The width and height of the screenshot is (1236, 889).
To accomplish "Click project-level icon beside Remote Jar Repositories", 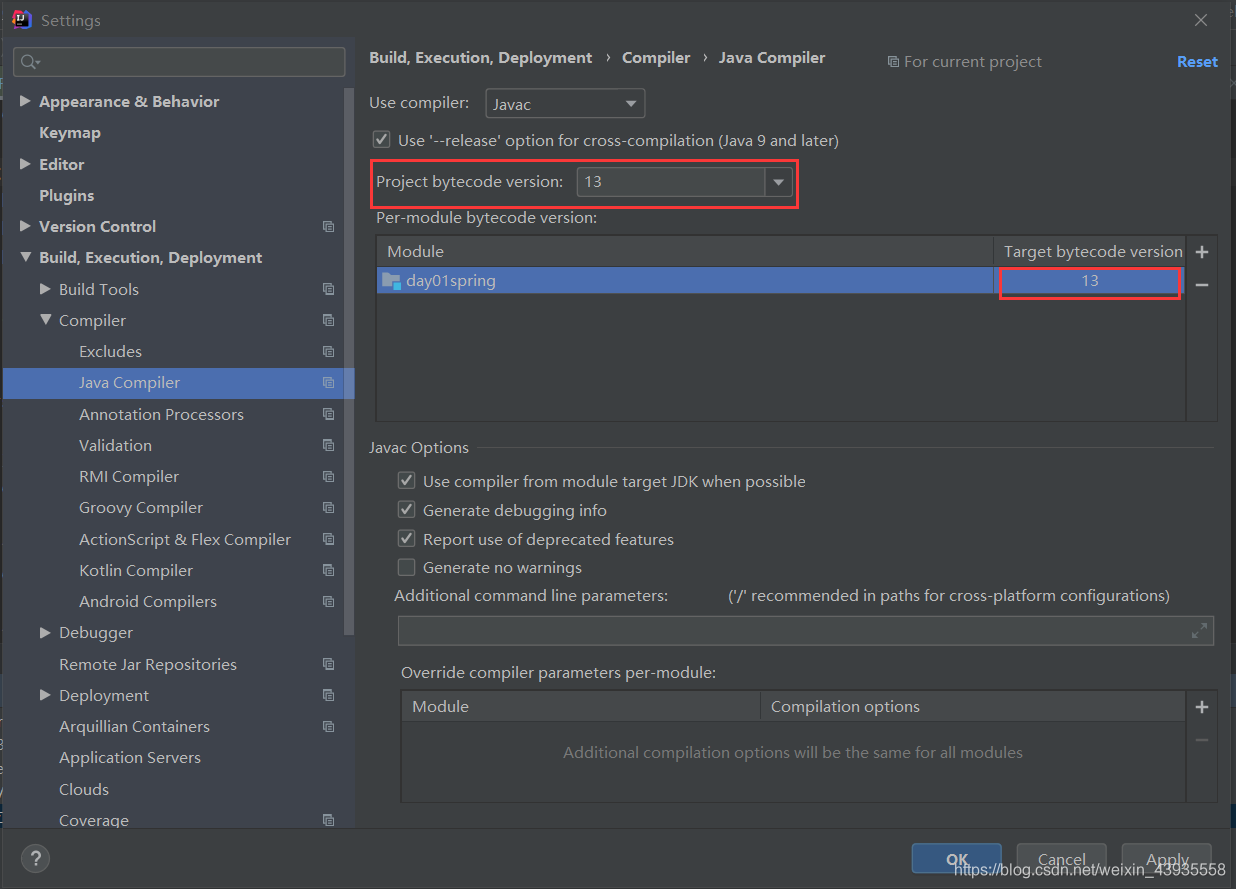I will point(328,664).
